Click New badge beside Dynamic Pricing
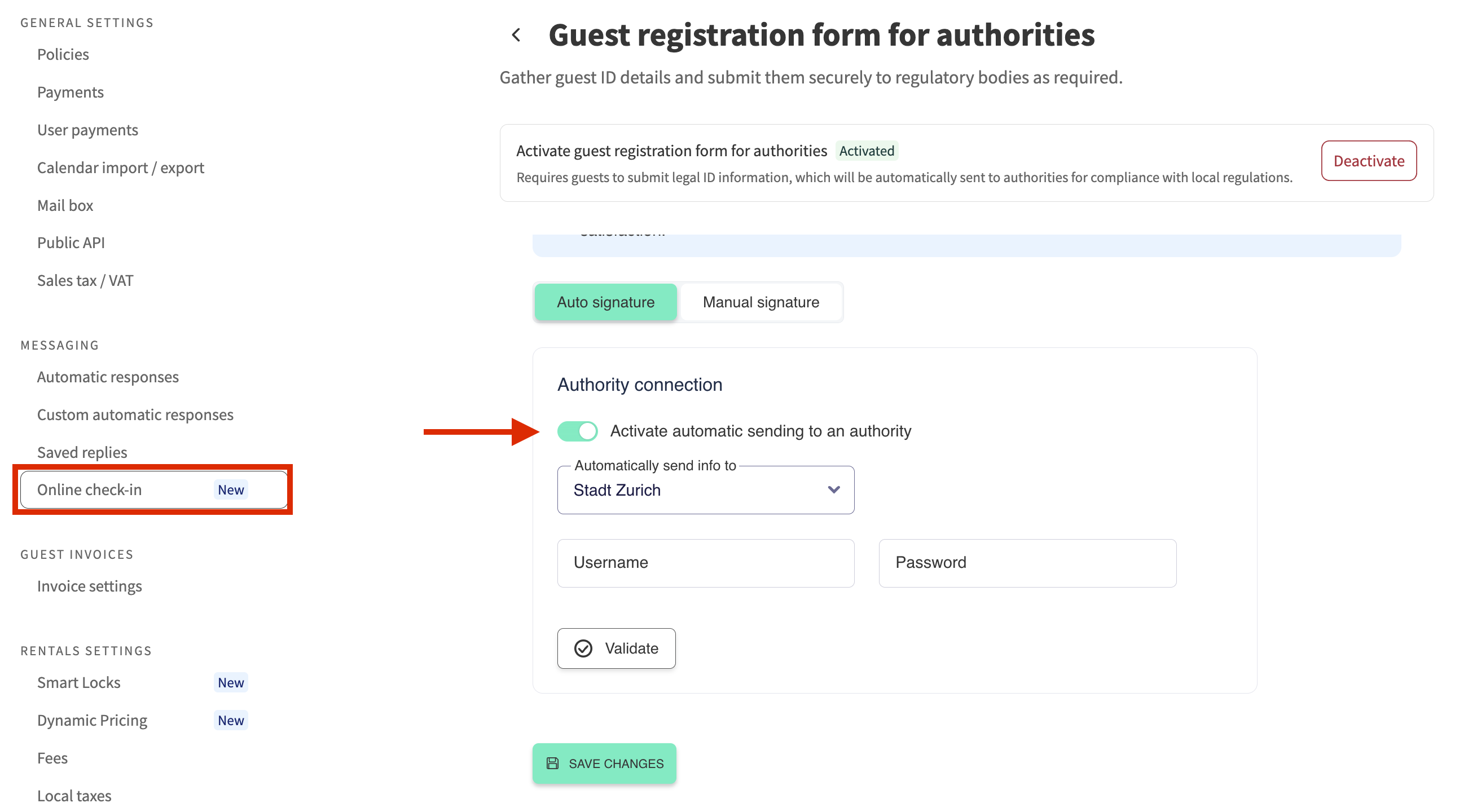 coord(231,720)
